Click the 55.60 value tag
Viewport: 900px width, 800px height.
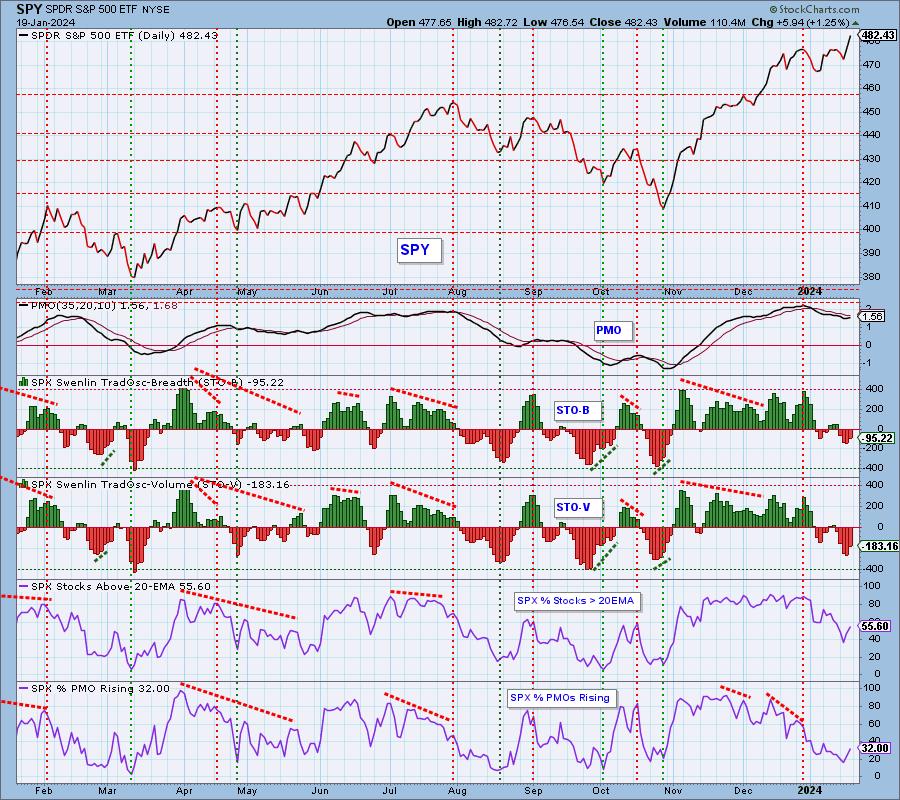point(875,626)
